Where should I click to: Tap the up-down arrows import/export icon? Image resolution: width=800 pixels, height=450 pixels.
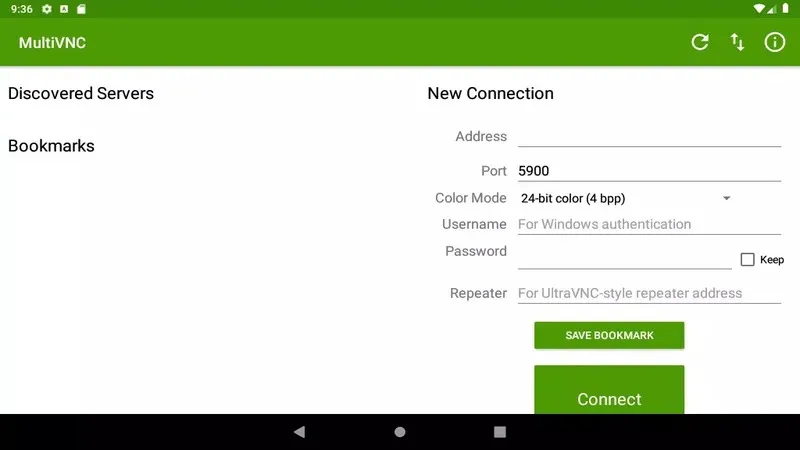737,42
